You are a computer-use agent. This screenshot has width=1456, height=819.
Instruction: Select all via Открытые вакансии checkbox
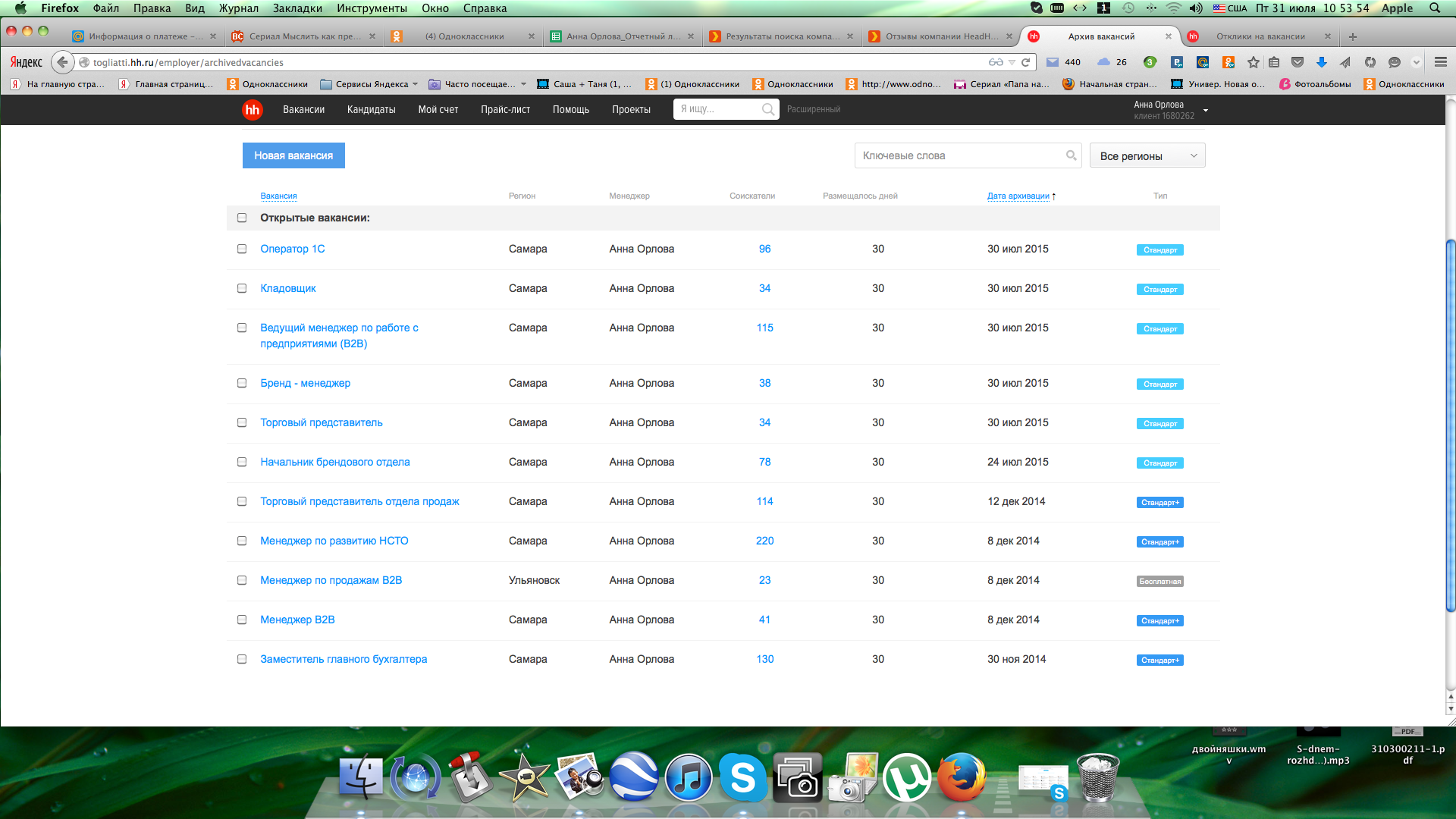click(242, 218)
